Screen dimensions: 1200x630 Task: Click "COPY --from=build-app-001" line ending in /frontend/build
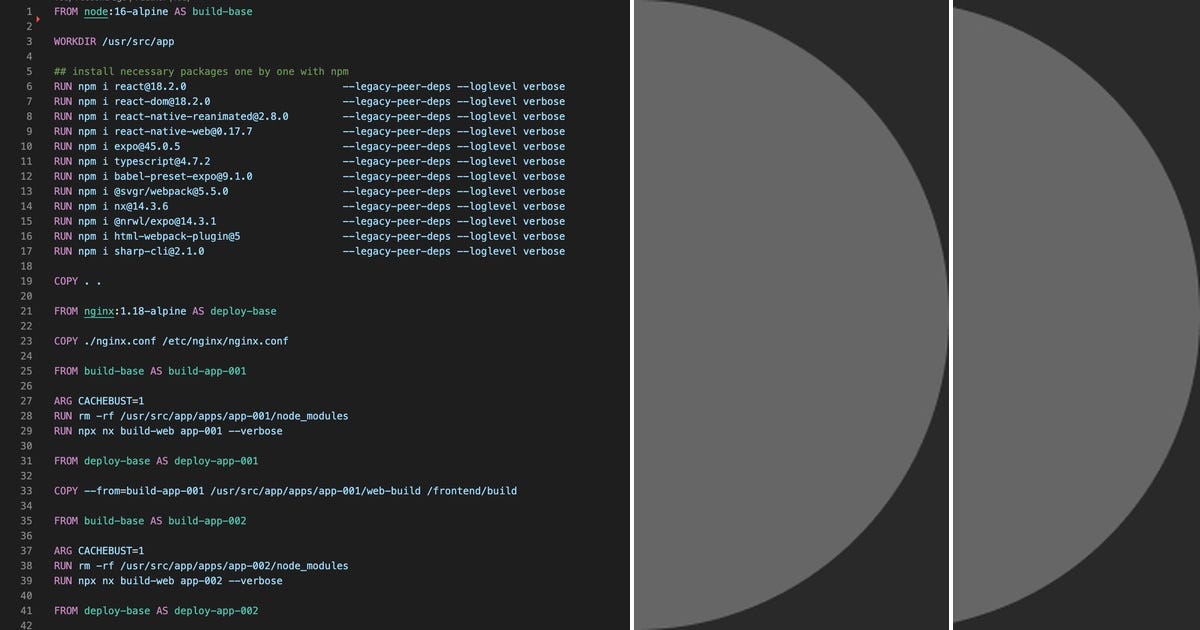point(285,492)
